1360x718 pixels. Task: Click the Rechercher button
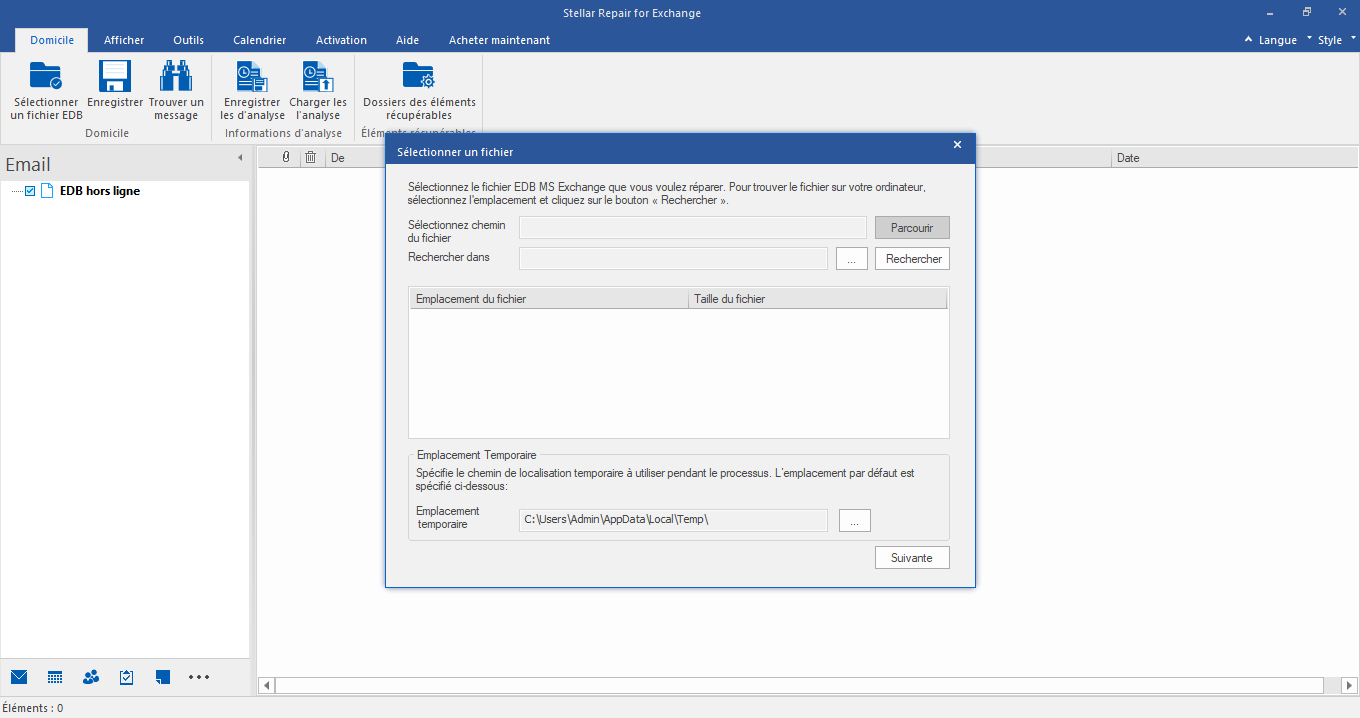[912, 259]
